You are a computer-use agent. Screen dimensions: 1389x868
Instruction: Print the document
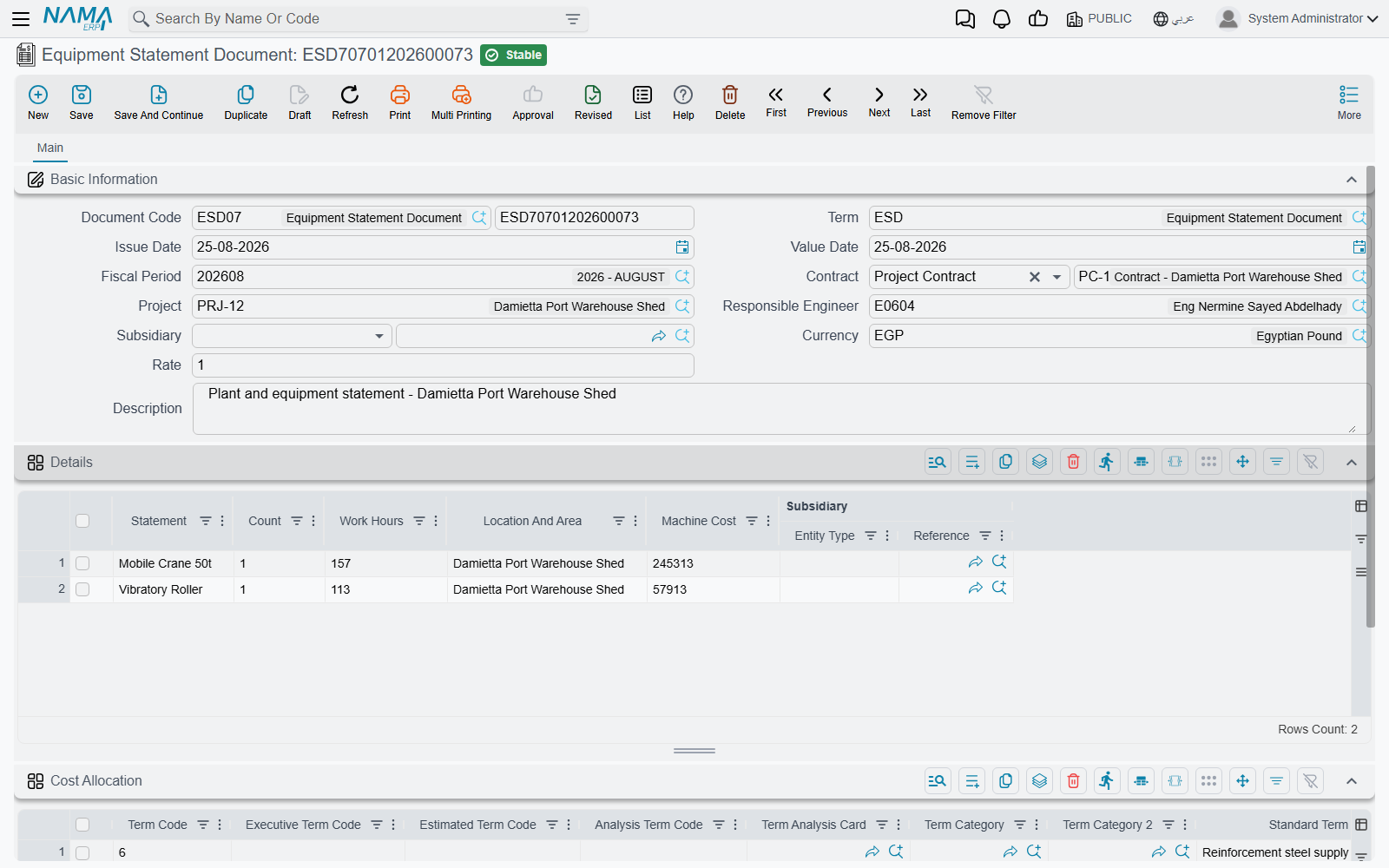[x=400, y=102]
